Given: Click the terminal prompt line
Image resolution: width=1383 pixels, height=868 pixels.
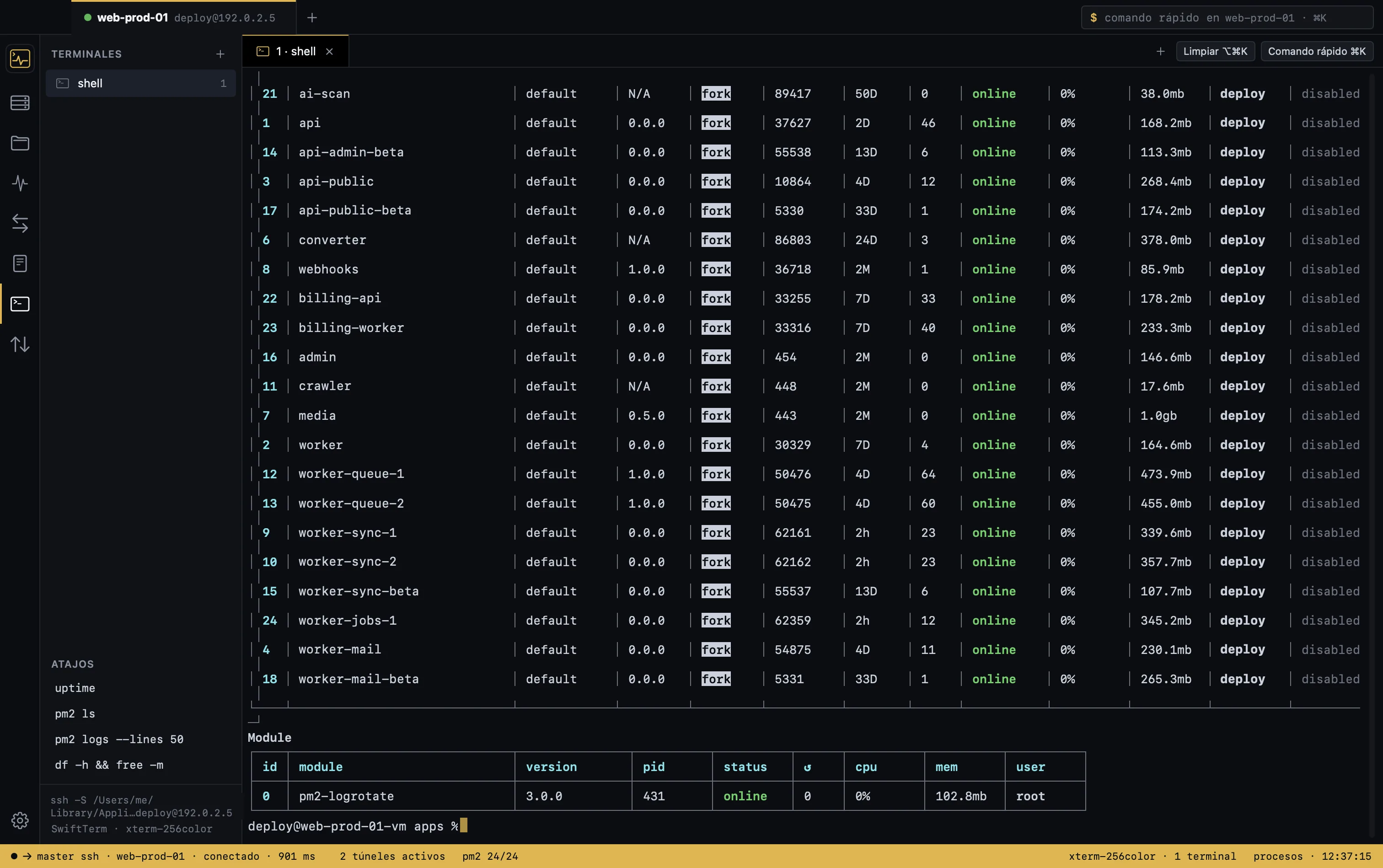Looking at the screenshot, I should [x=357, y=826].
